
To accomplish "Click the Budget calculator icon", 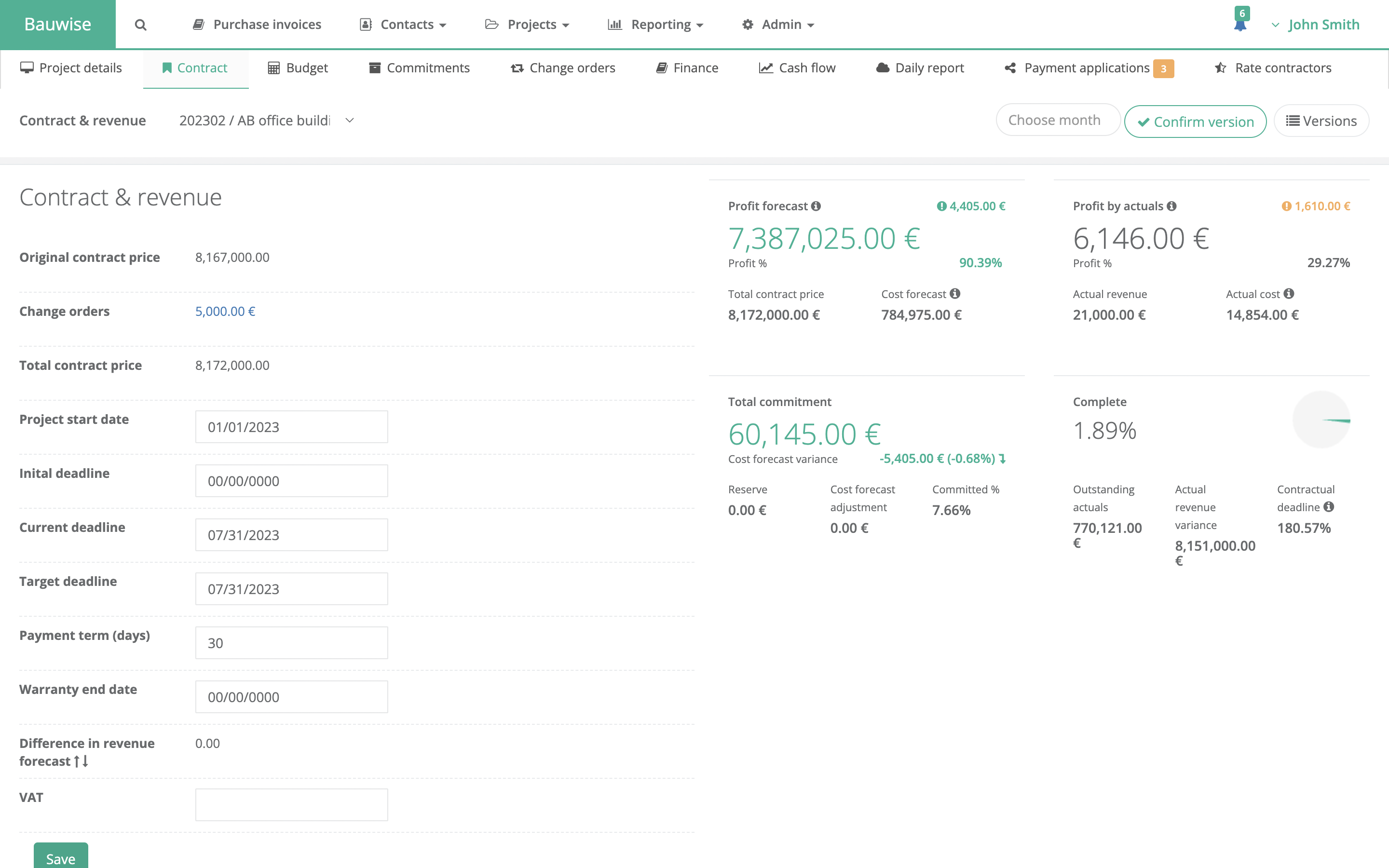I will [274, 68].
